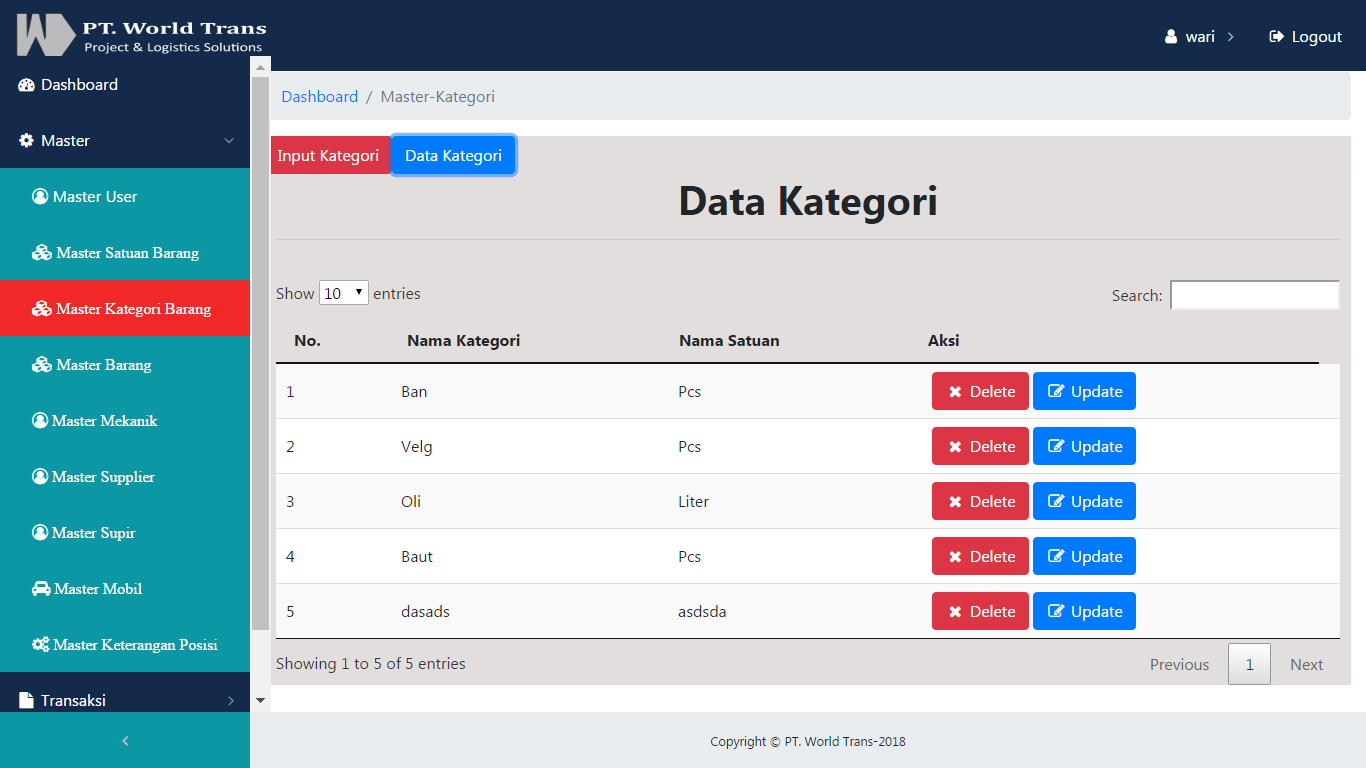The image size is (1366, 768).
Task: Switch to the Input Kategori tab
Action: coord(328,156)
